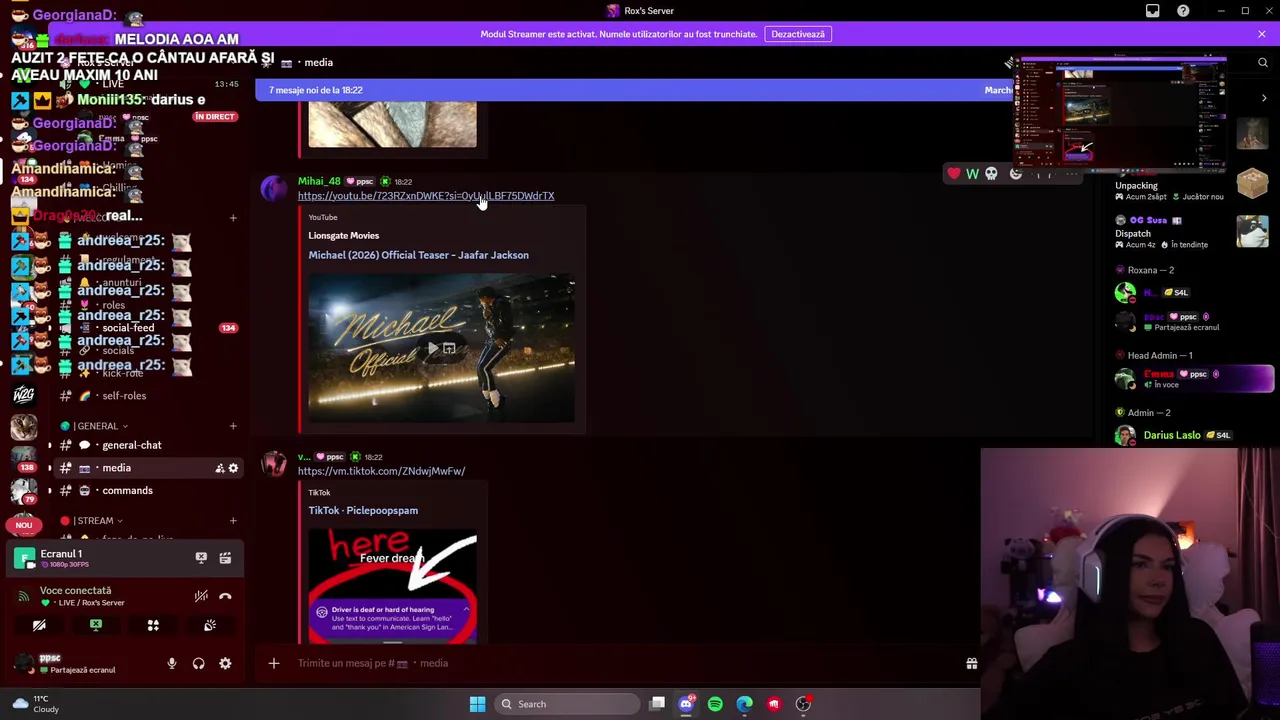Image resolution: width=1280 pixels, height=720 pixels.
Task: Open Task View on taskbar
Action: click(657, 704)
